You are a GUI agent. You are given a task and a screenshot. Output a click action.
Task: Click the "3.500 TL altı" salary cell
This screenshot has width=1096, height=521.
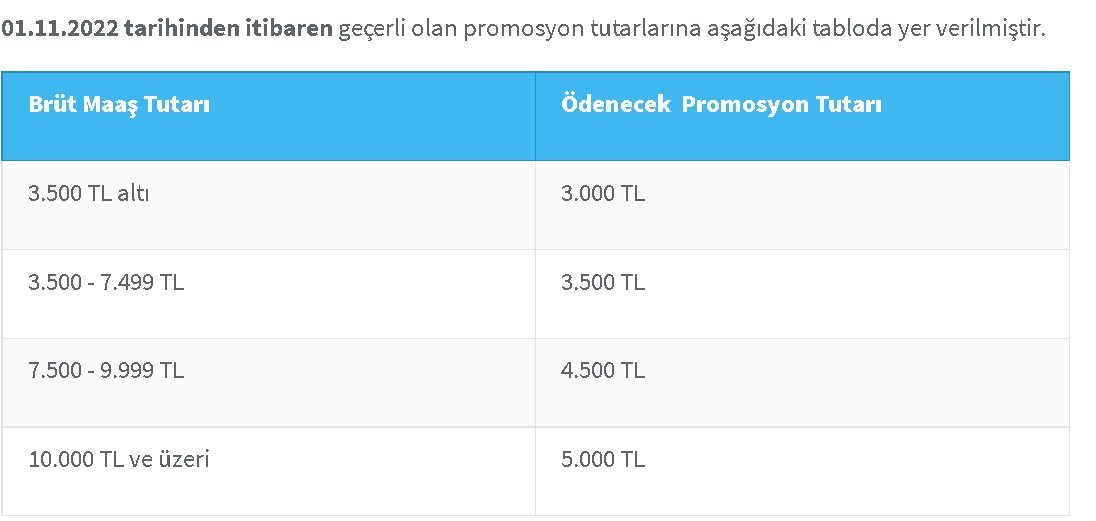point(89,193)
